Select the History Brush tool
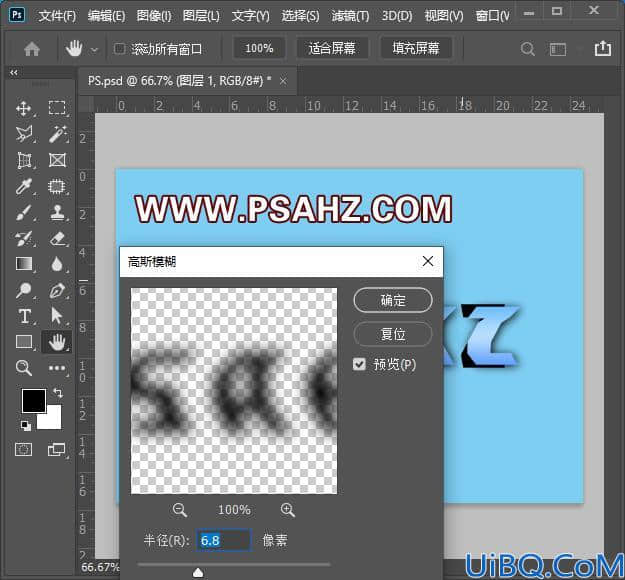The image size is (625, 580). [x=24, y=239]
